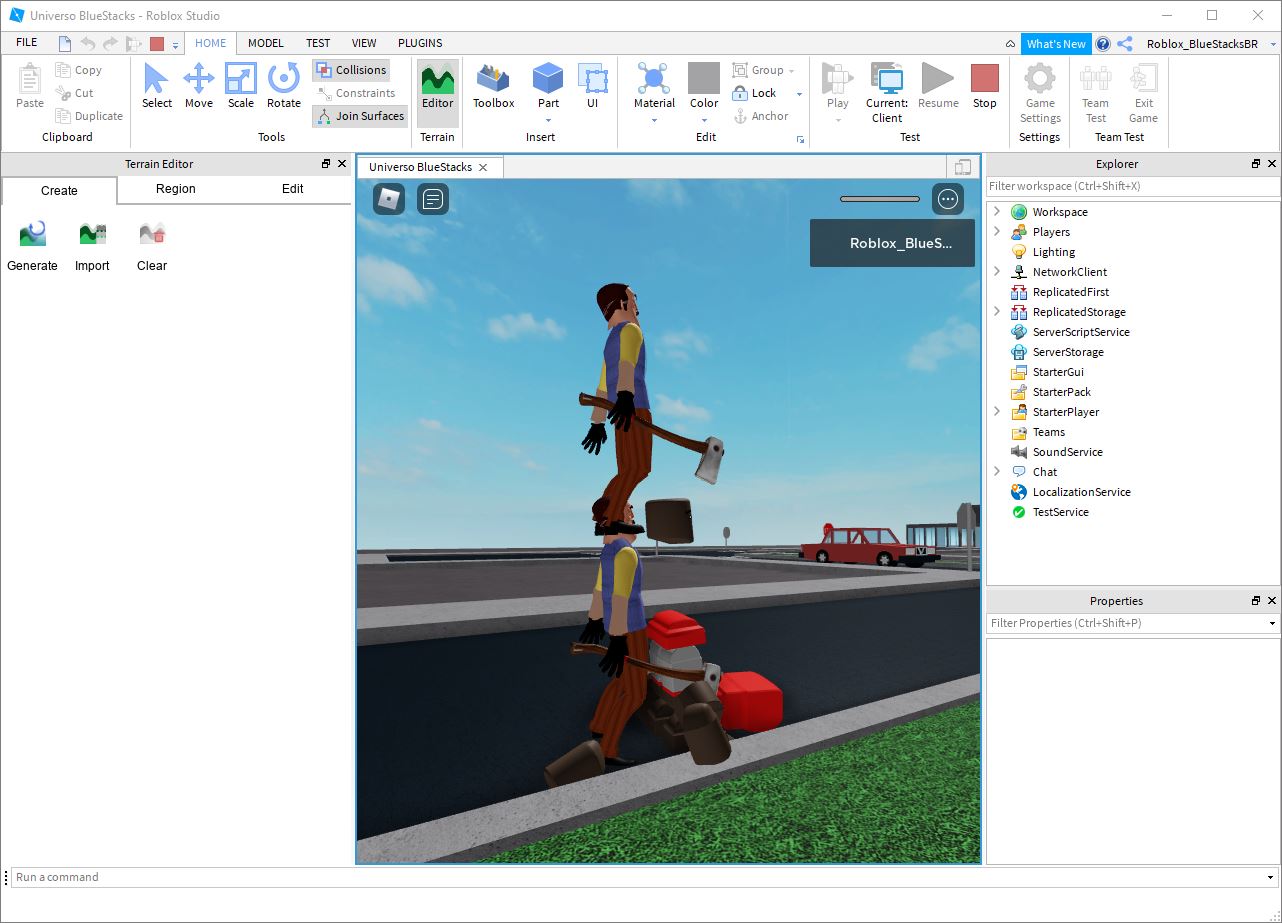Close the Universo BlueStacks document tab
1282x923 pixels.
(x=483, y=167)
